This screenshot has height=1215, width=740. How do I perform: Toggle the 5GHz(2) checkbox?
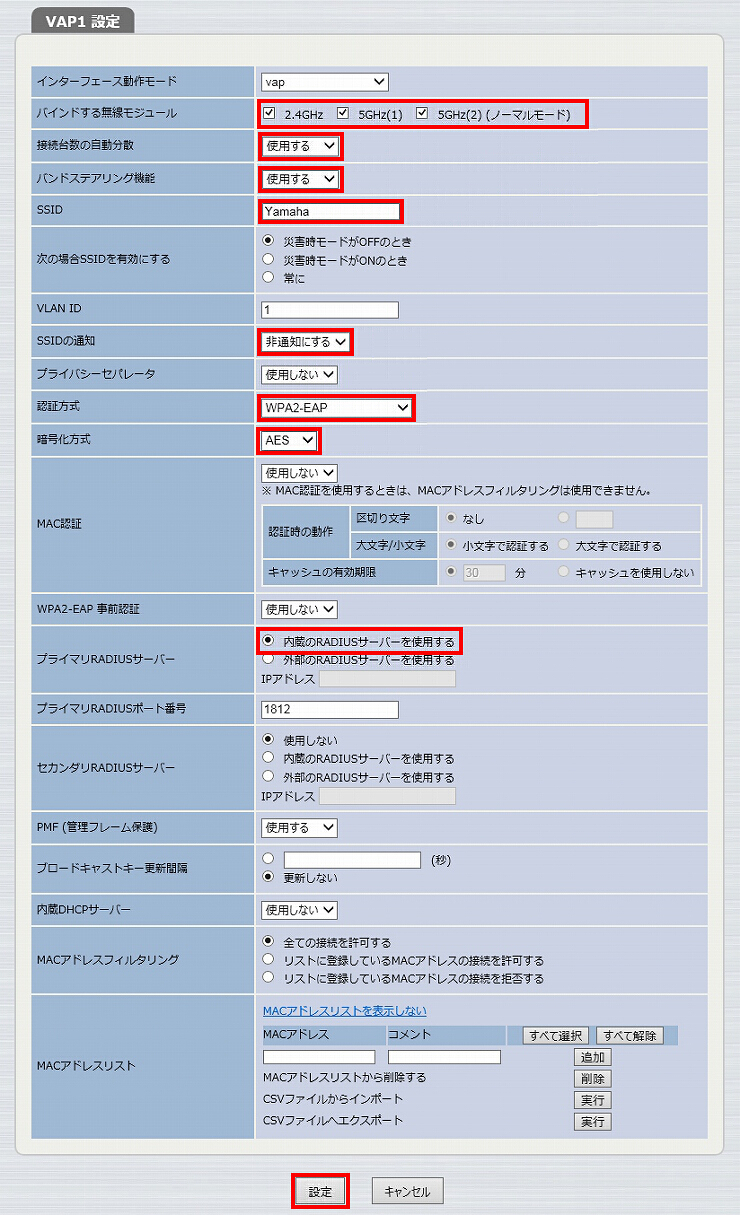pyautogui.click(x=422, y=113)
